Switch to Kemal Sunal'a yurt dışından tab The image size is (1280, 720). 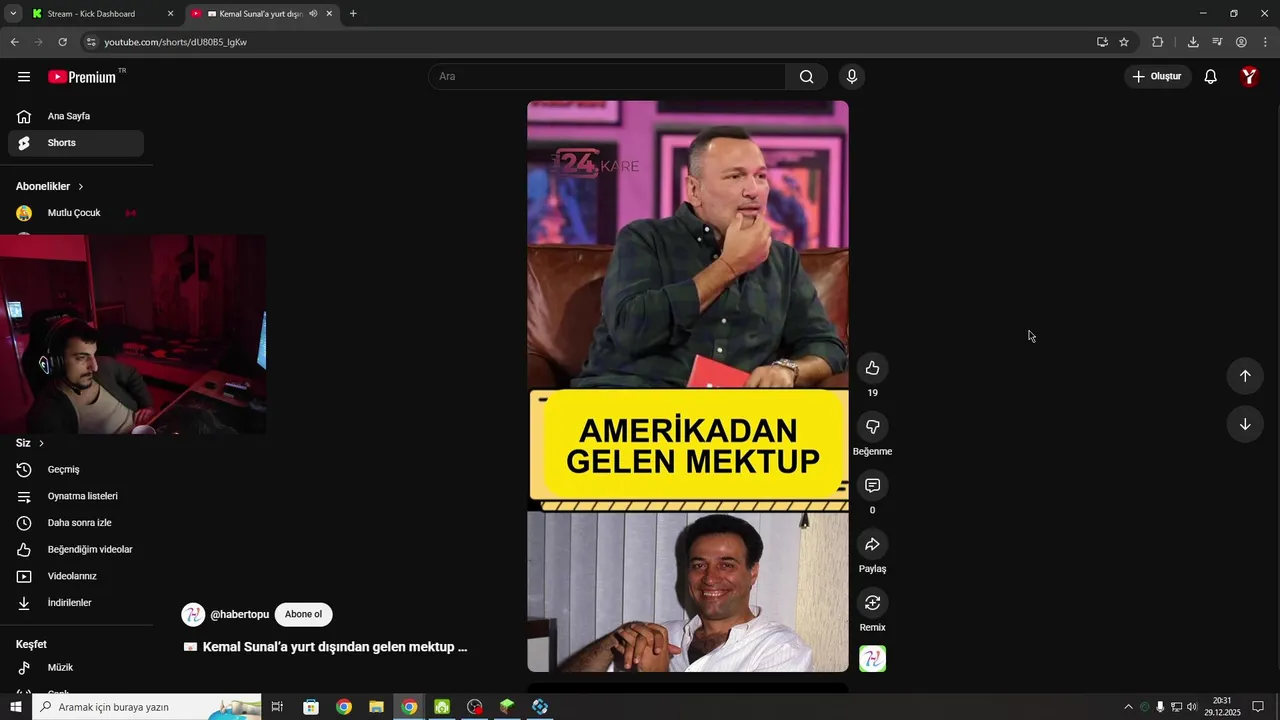pos(260,14)
